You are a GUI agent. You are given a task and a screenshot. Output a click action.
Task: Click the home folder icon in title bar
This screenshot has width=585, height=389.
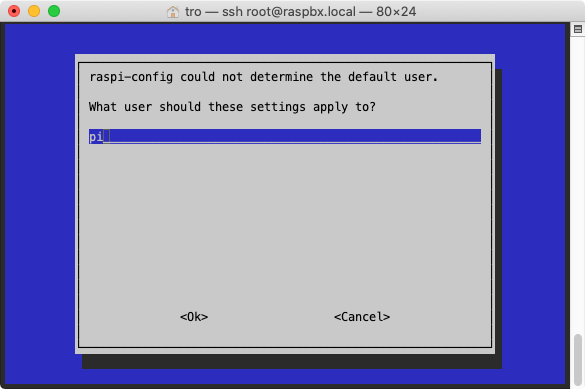[x=172, y=12]
